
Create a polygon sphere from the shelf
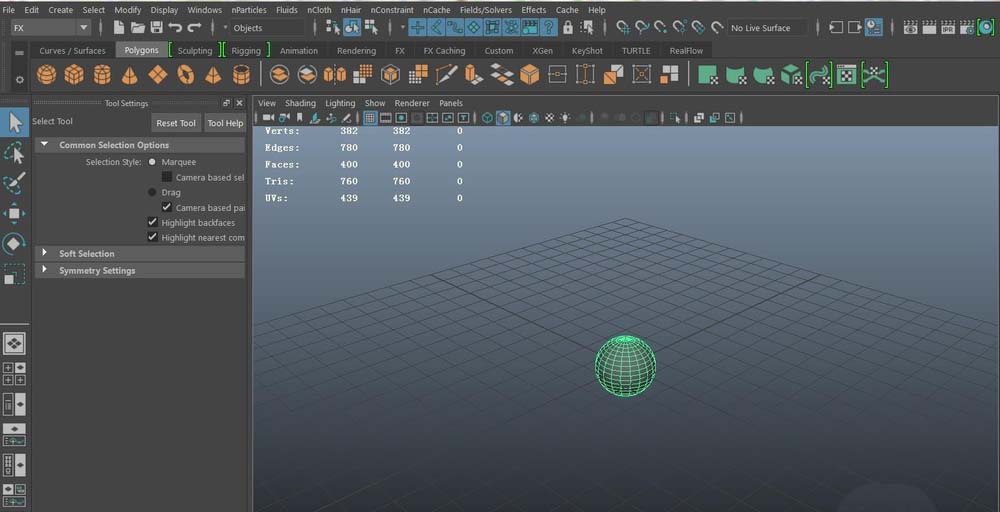(x=47, y=75)
